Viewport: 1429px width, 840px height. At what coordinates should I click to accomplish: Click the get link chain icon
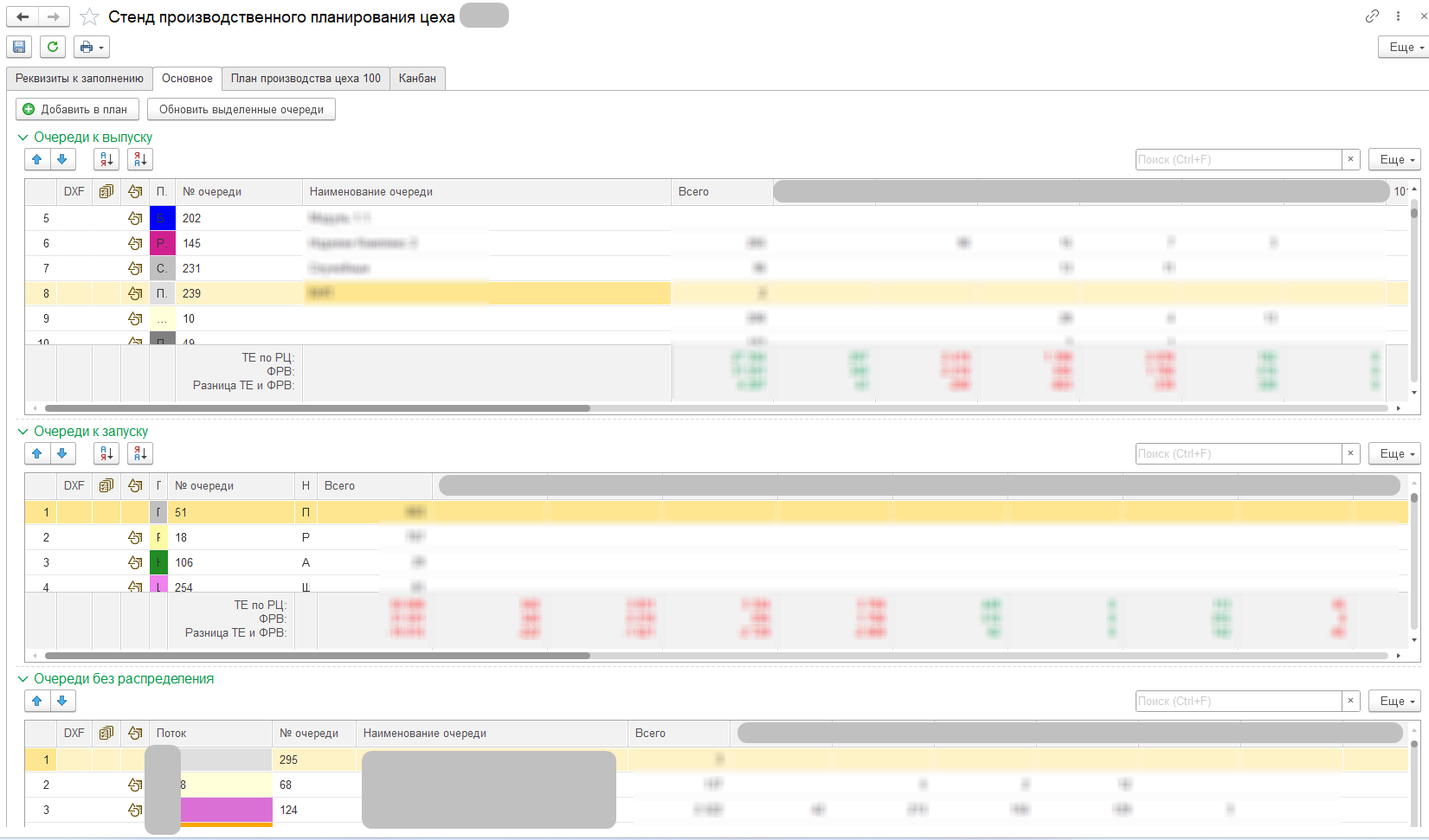coord(1372,16)
